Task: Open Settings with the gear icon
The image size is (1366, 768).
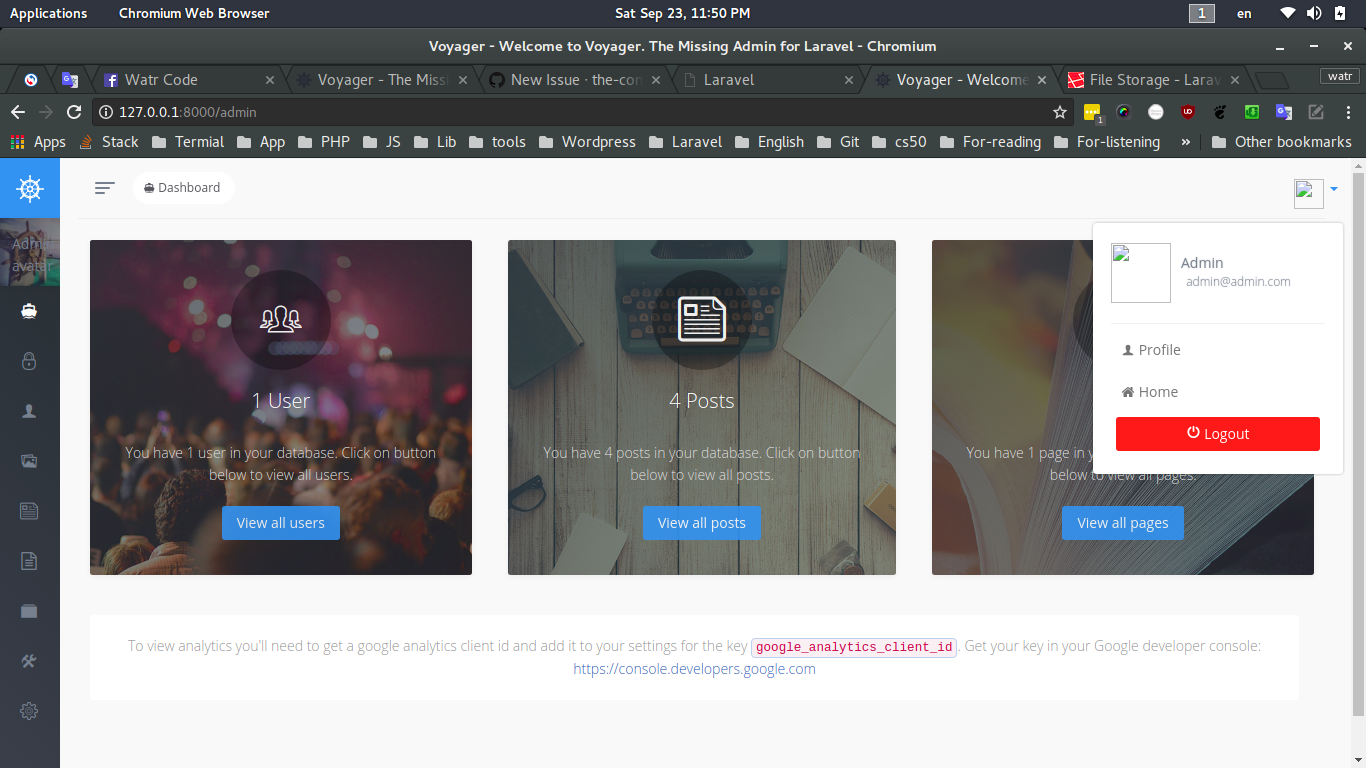Action: click(x=29, y=710)
